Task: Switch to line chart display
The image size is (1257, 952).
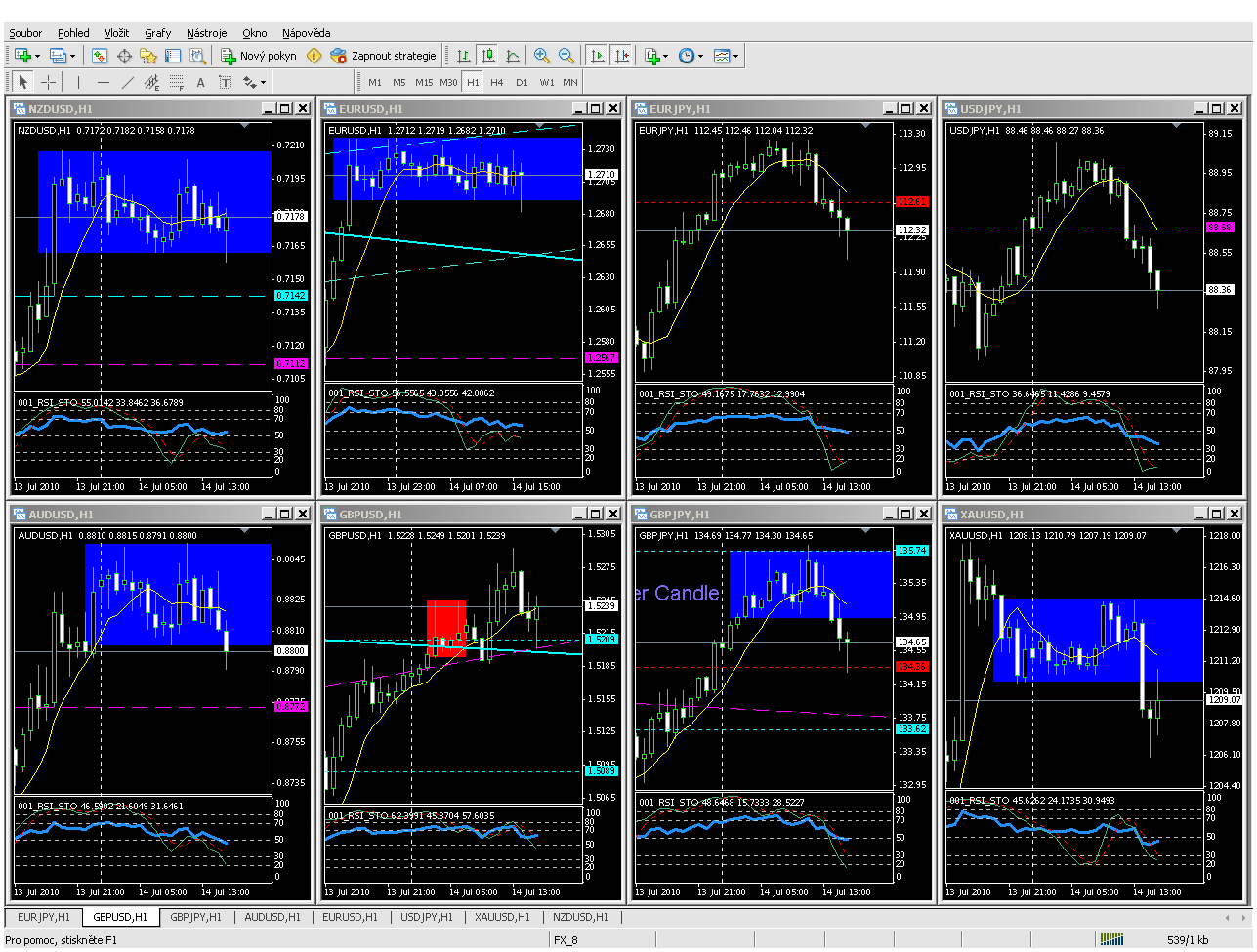Action: pos(513,57)
